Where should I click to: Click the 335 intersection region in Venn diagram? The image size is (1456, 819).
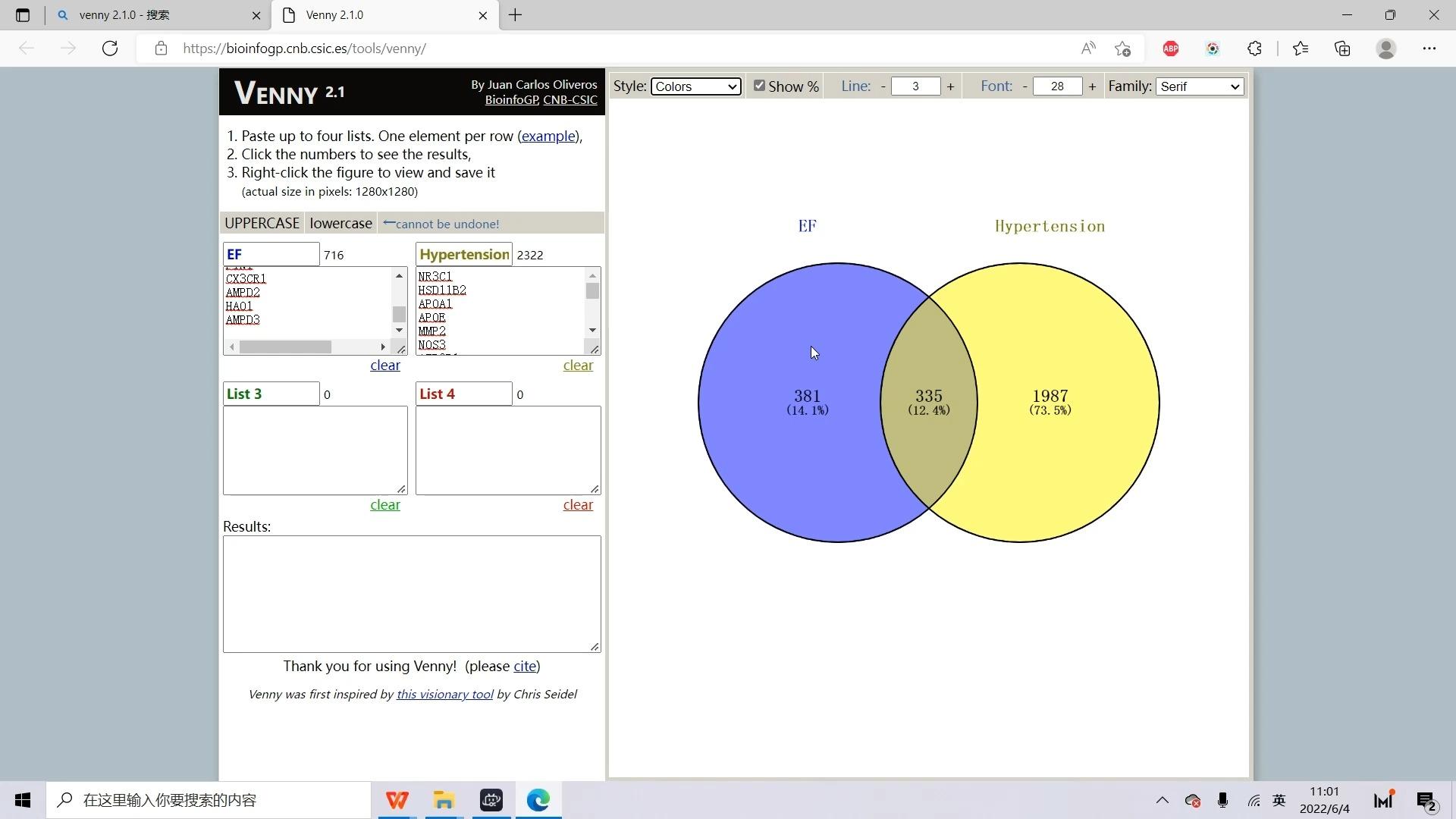click(928, 397)
